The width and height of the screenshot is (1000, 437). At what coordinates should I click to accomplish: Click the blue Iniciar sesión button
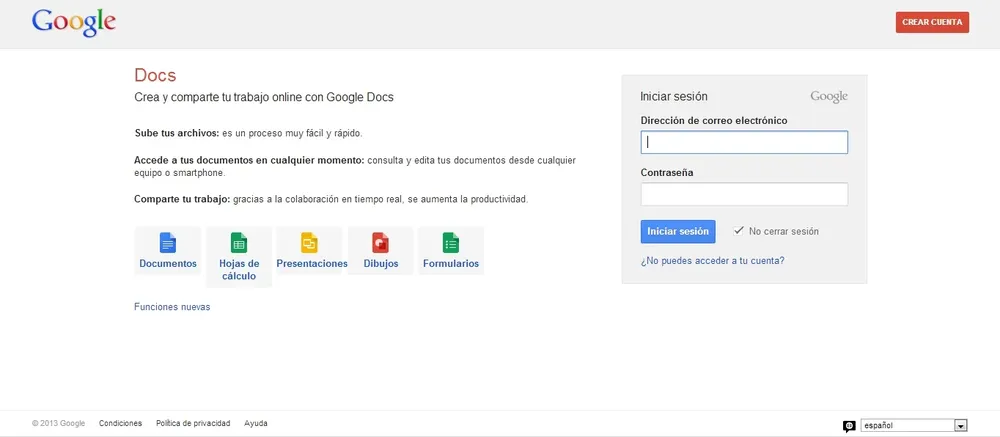pos(678,231)
